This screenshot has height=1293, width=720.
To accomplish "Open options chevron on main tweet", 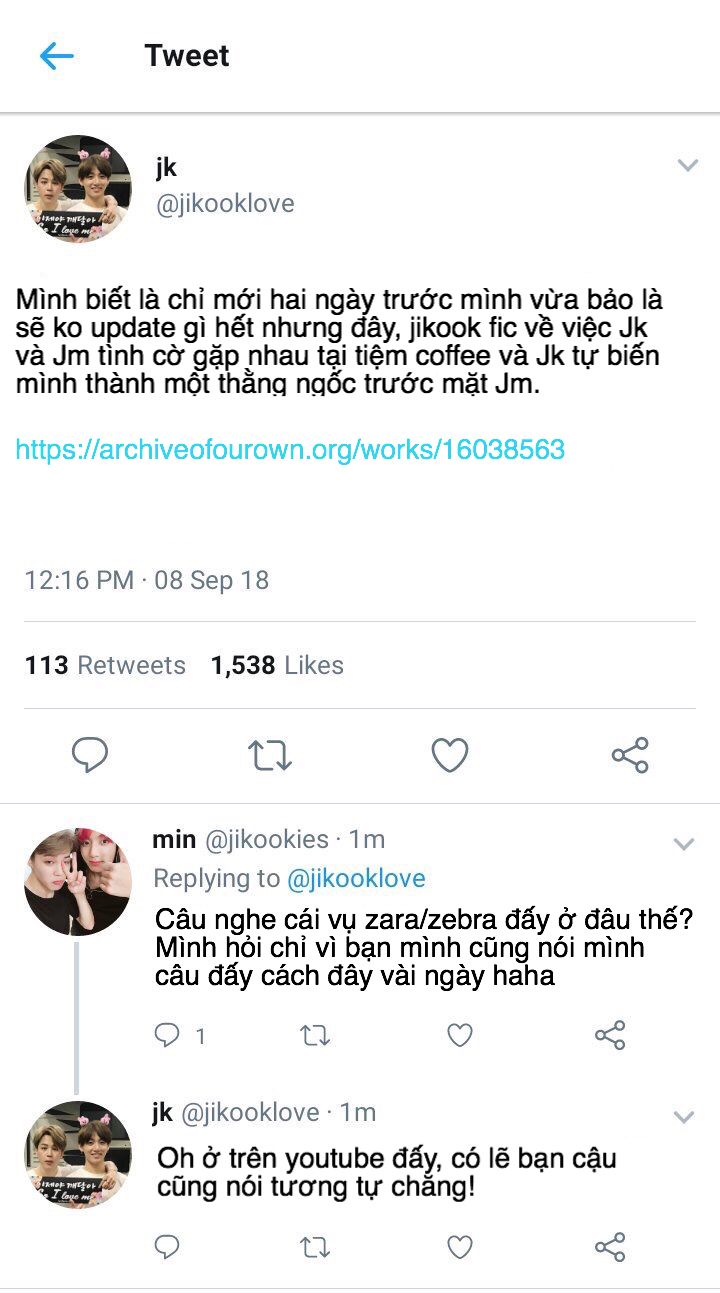I will coord(687,166).
